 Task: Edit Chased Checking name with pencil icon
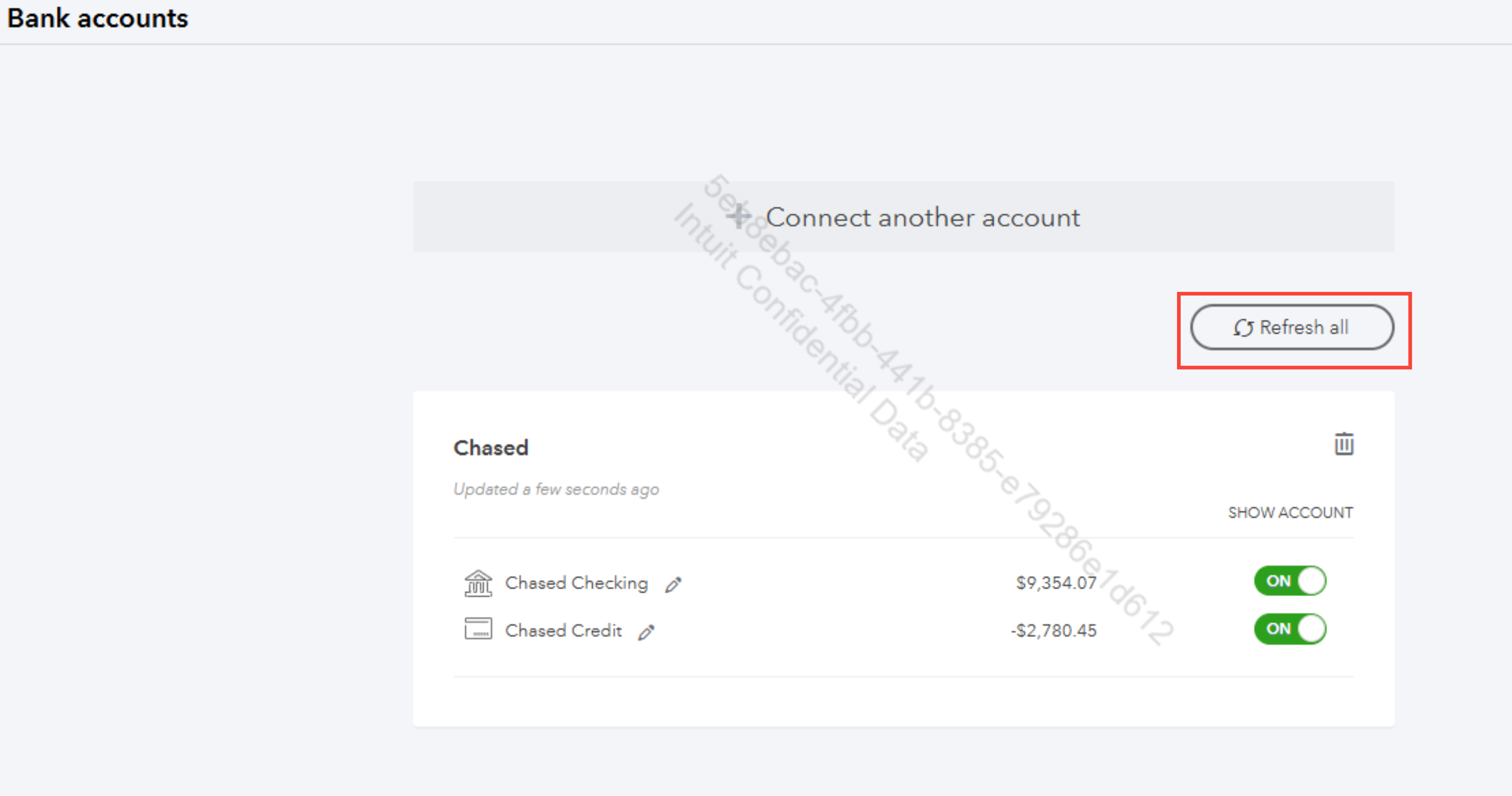tap(673, 584)
